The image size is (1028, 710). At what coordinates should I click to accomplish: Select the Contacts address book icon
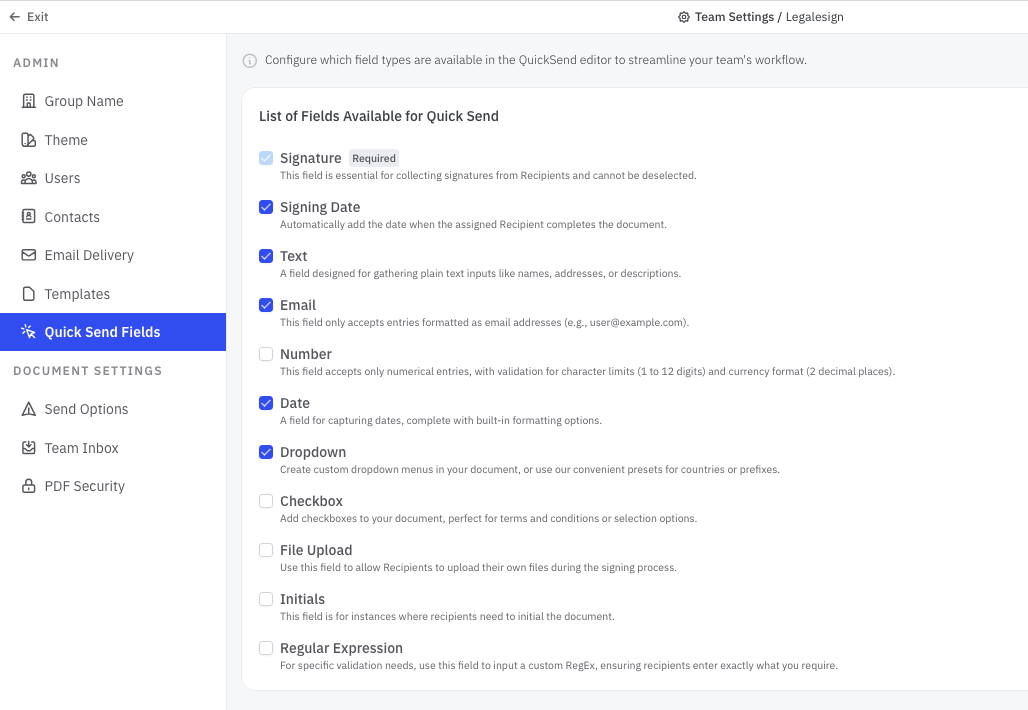[29, 216]
